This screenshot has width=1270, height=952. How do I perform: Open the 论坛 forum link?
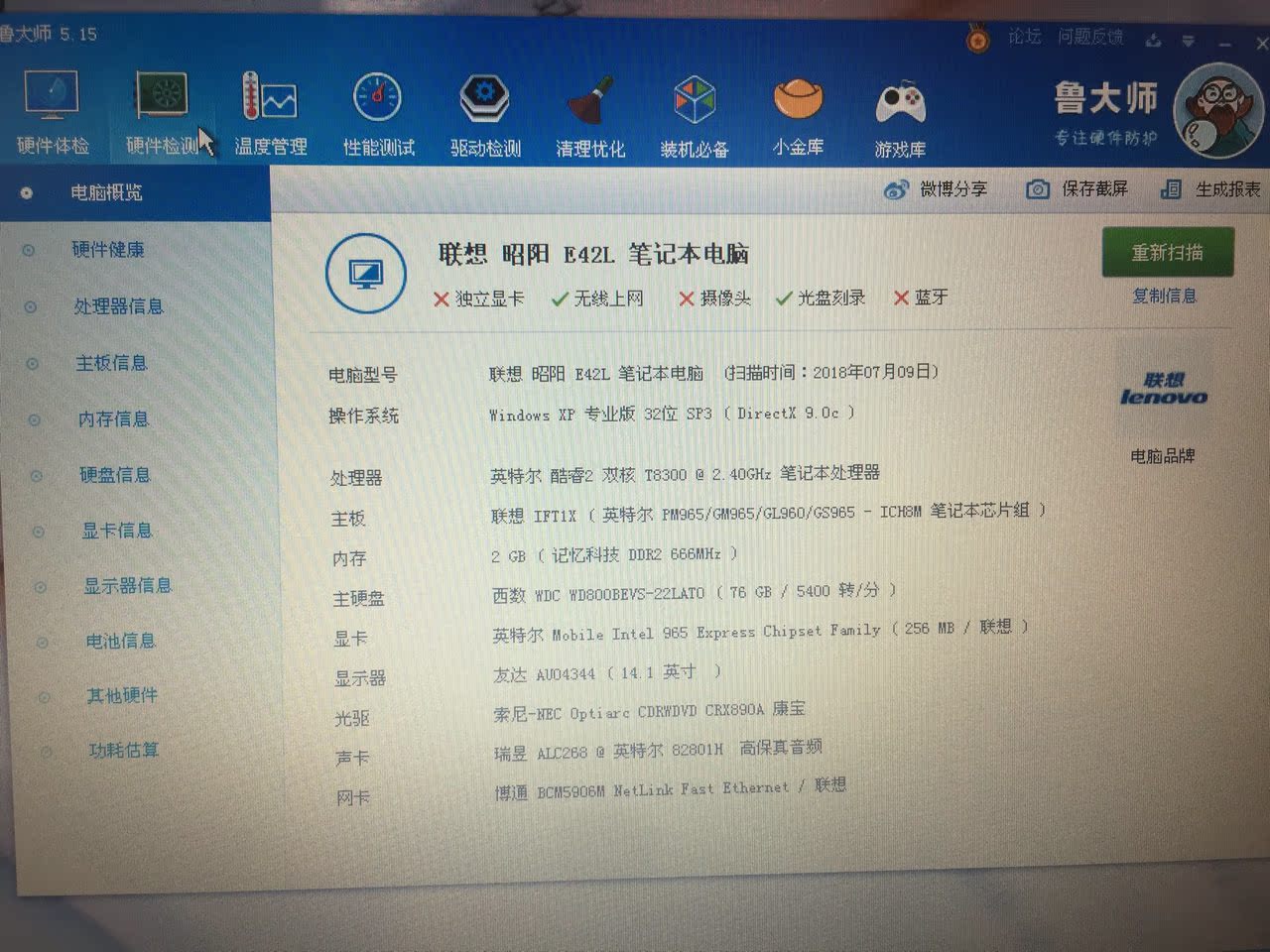[x=1025, y=37]
